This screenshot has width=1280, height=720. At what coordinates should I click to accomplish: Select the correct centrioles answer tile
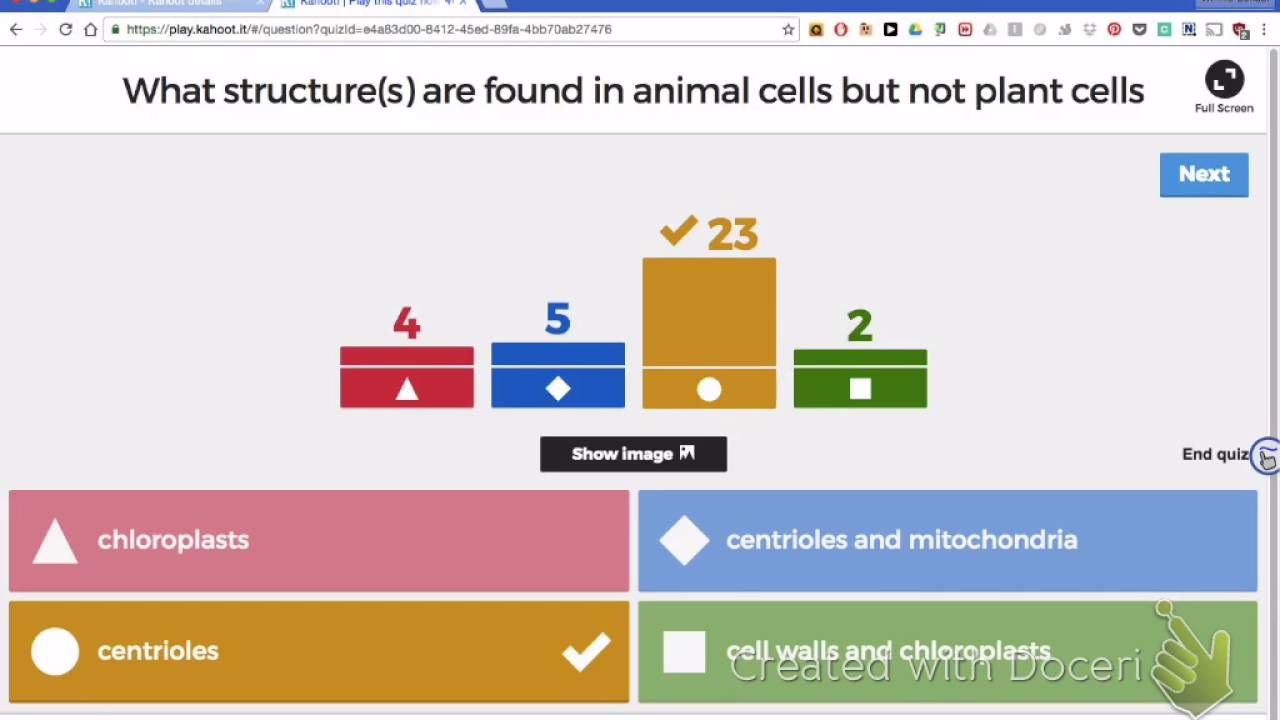[x=319, y=651]
